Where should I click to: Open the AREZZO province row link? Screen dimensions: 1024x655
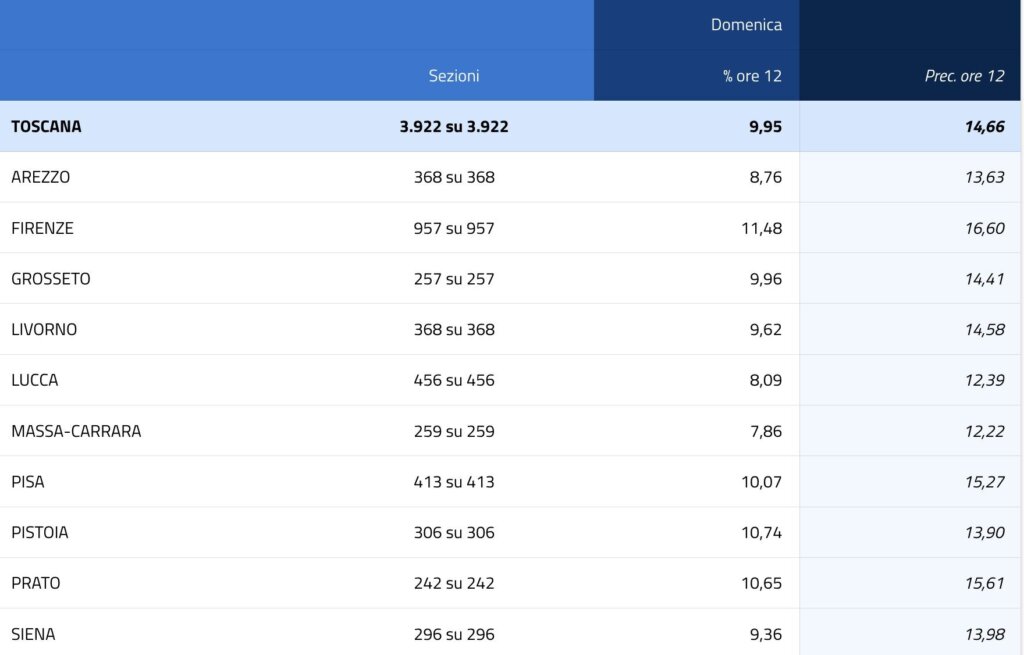[41, 177]
